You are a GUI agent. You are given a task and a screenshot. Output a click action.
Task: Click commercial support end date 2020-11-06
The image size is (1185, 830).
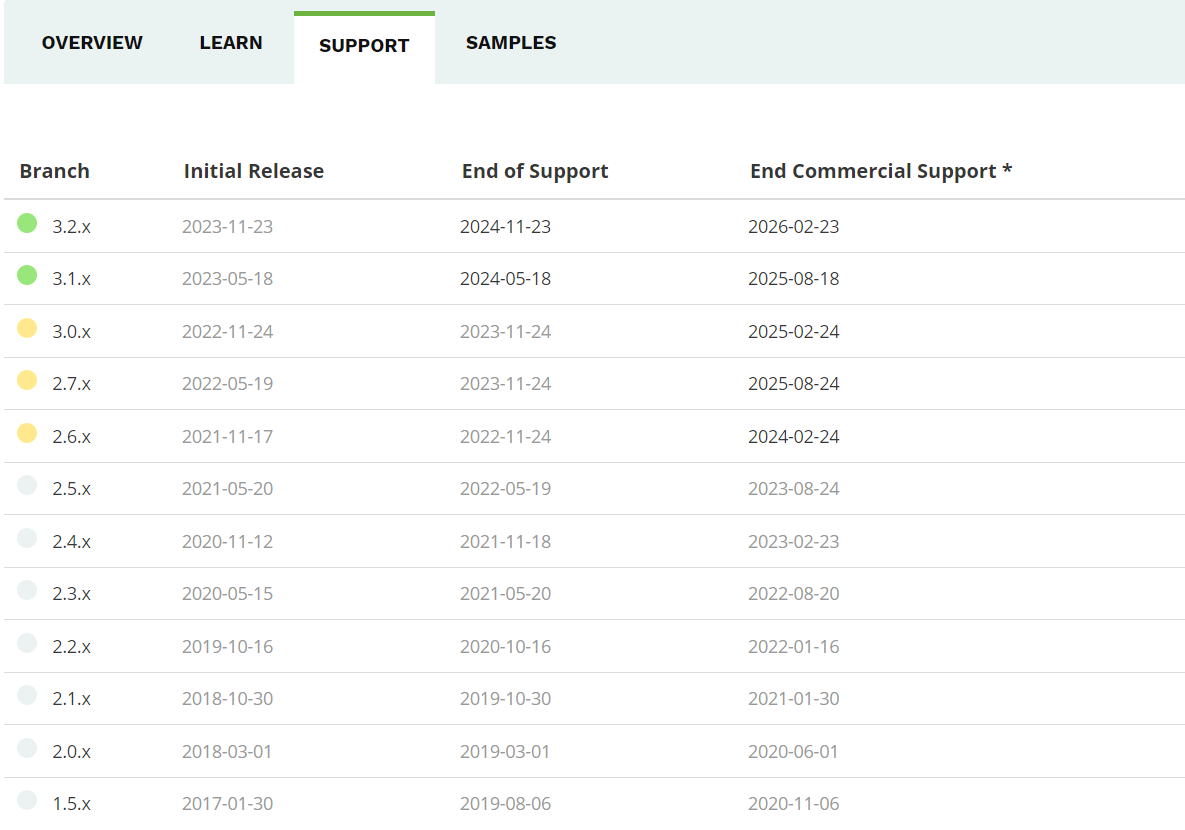point(794,804)
